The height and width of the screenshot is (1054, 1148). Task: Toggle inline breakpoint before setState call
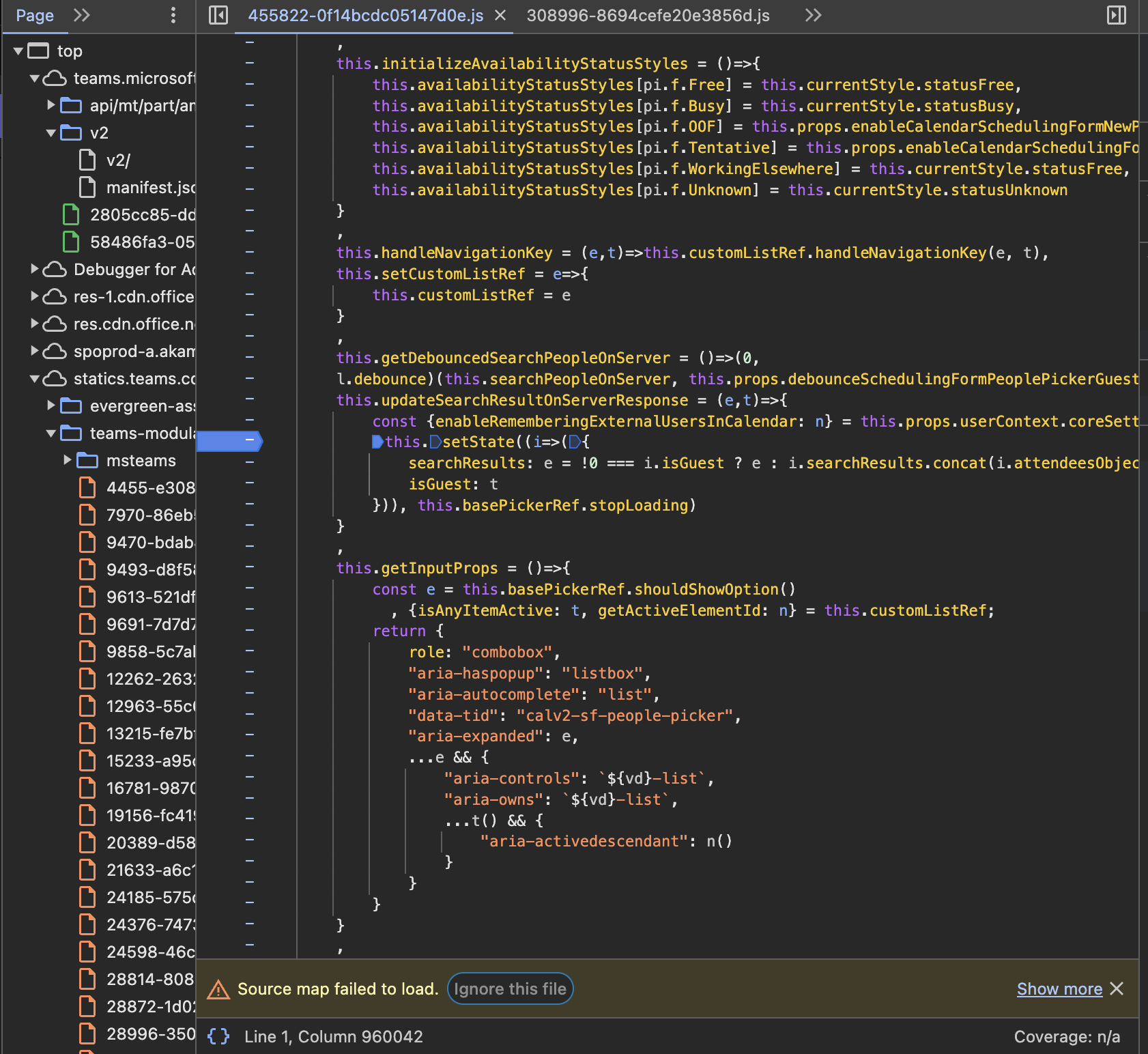pos(435,442)
